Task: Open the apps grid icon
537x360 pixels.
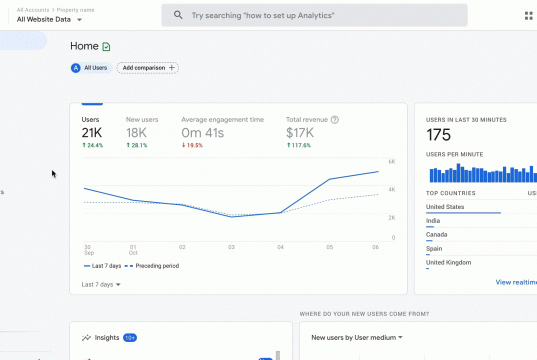Action: point(529,16)
